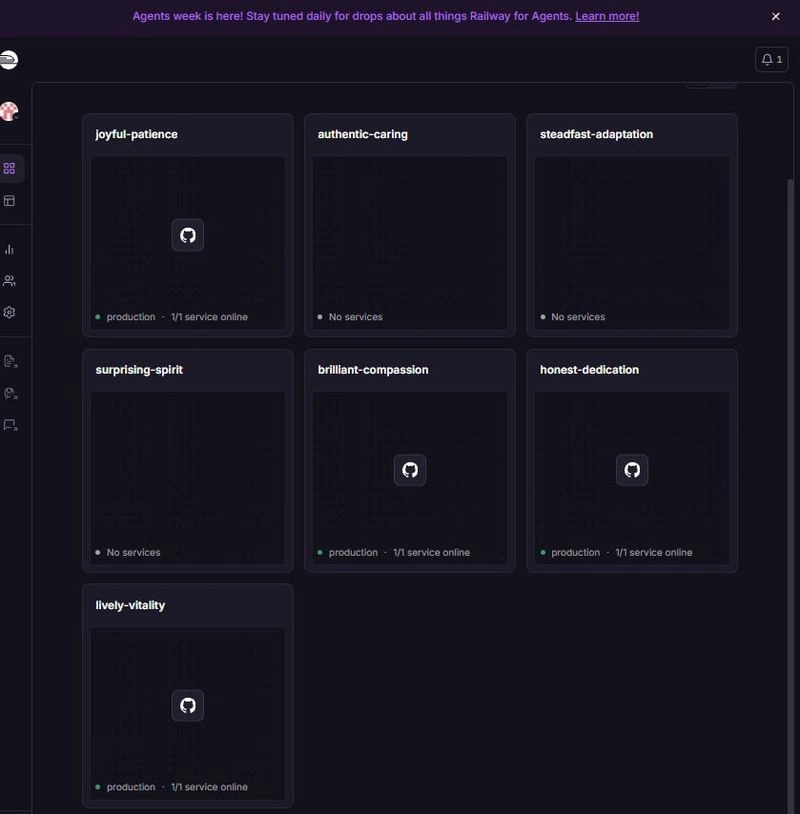
Task: Click GitHub service icon in lively-vitality
Action: point(188,706)
